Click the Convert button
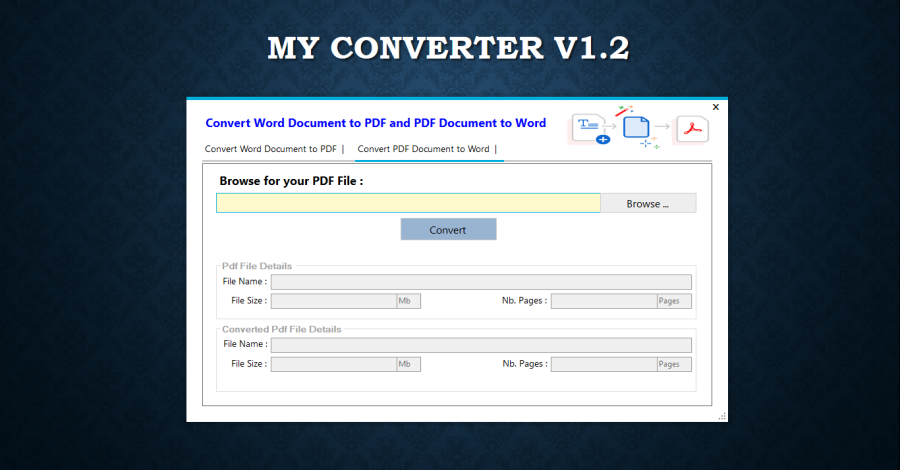The height and width of the screenshot is (470, 900). 448,230
